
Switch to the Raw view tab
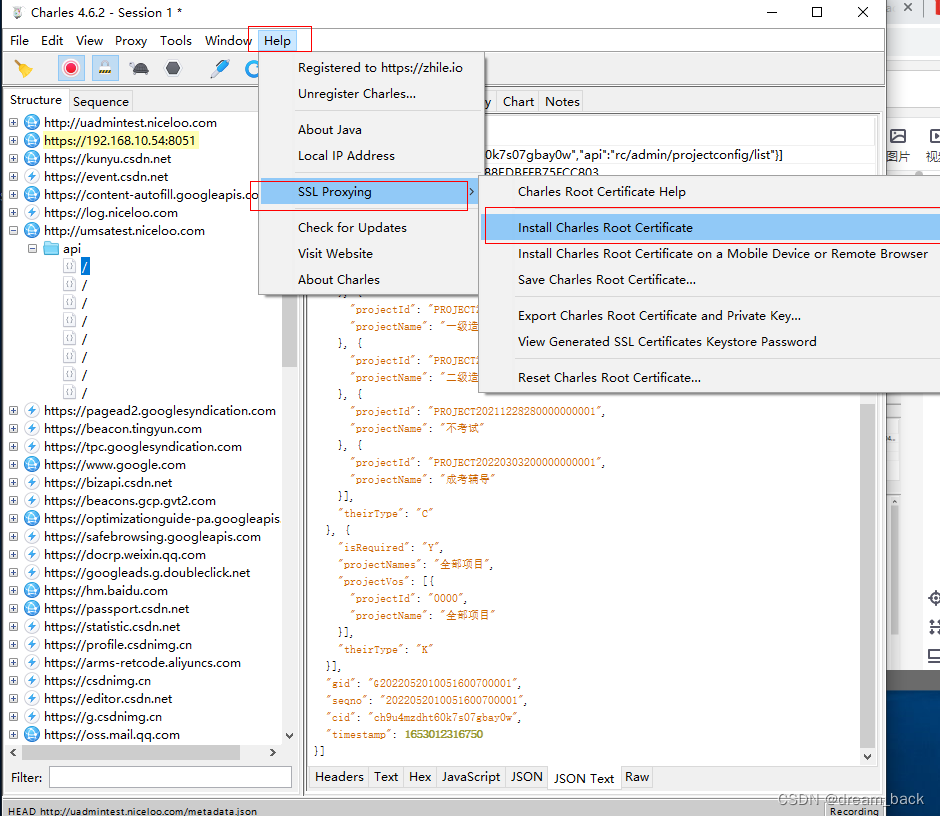637,777
